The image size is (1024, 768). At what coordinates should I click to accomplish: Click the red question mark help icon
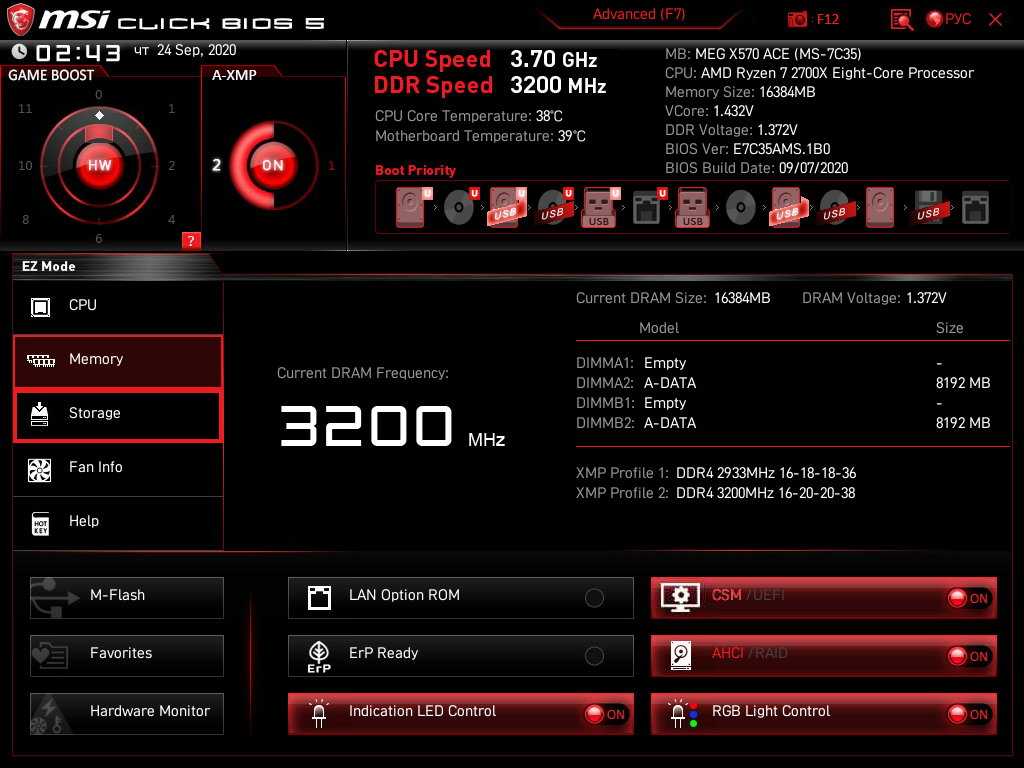[191, 240]
